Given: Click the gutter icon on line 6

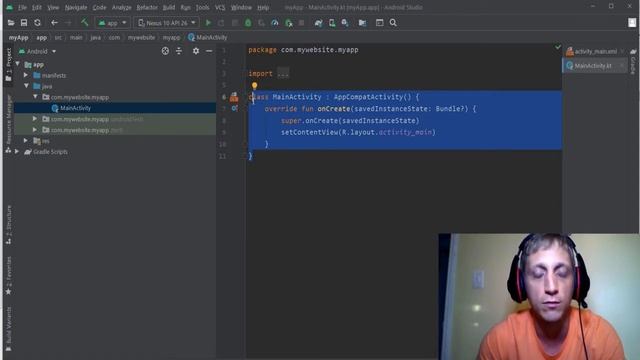Looking at the screenshot, I should 234,97.
